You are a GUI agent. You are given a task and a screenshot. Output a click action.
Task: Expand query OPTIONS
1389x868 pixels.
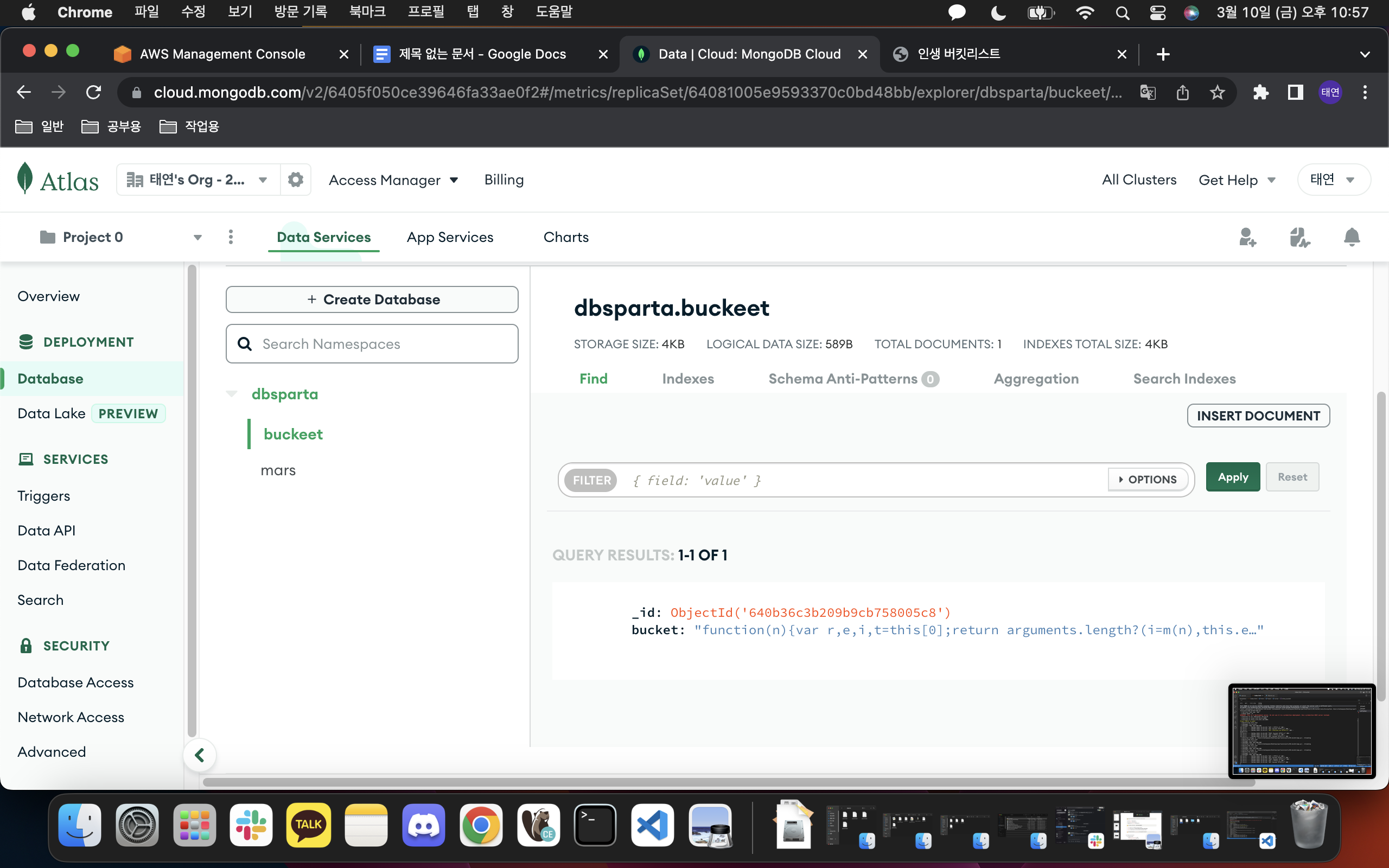(1148, 480)
